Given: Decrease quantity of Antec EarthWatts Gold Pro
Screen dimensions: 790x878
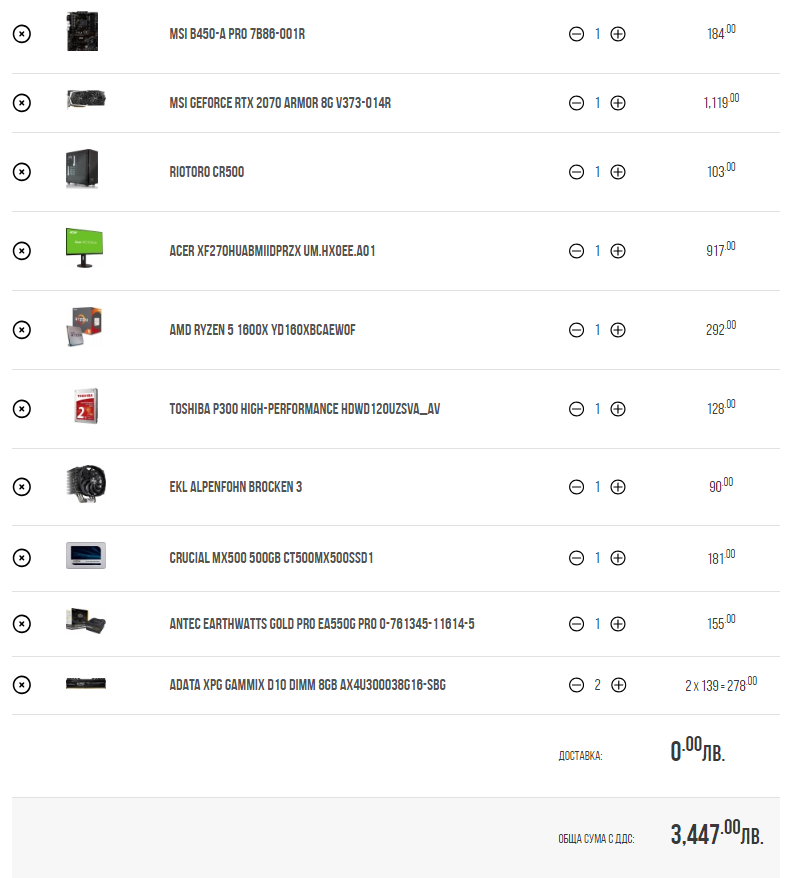Looking at the screenshot, I should (576, 624).
